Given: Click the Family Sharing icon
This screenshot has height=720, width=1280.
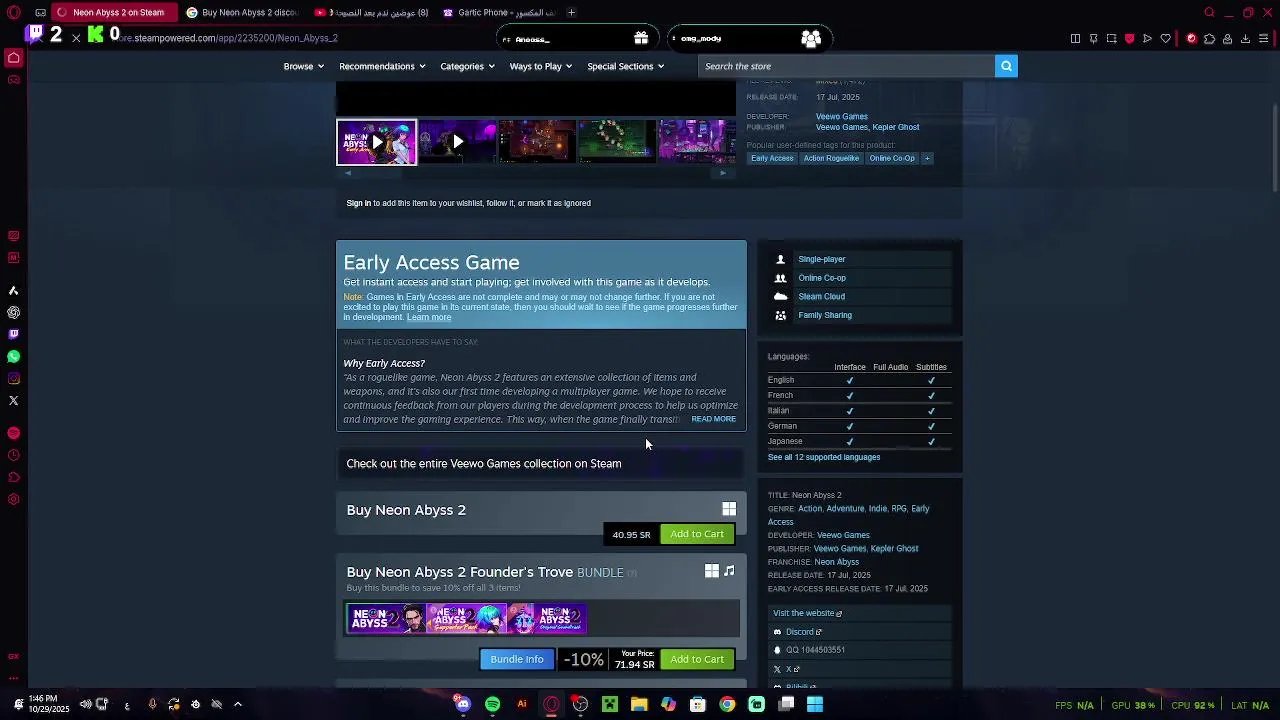Looking at the screenshot, I should pos(781,315).
